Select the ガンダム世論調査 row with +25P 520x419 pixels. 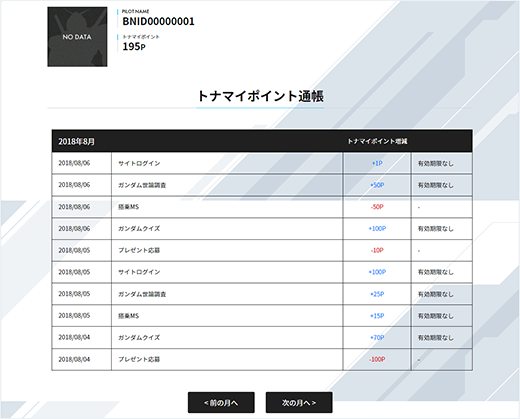coord(262,294)
